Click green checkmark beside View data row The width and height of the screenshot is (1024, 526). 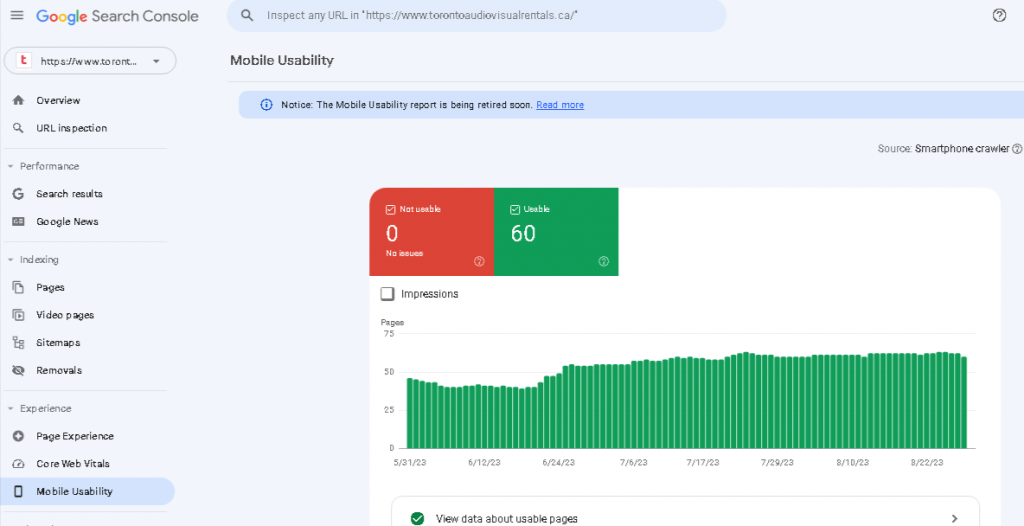417,519
